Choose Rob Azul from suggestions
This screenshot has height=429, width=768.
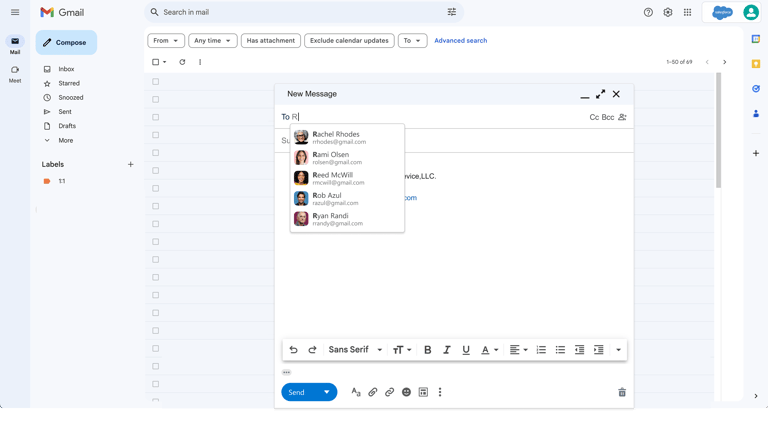click(x=347, y=199)
